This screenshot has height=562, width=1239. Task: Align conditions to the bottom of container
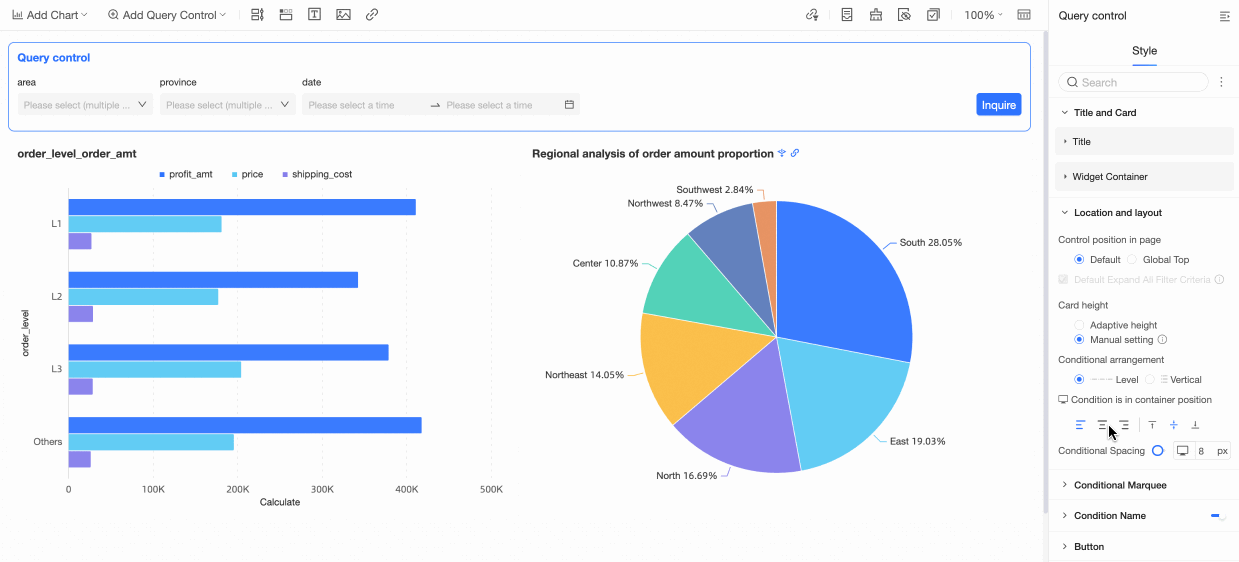click(x=1195, y=425)
